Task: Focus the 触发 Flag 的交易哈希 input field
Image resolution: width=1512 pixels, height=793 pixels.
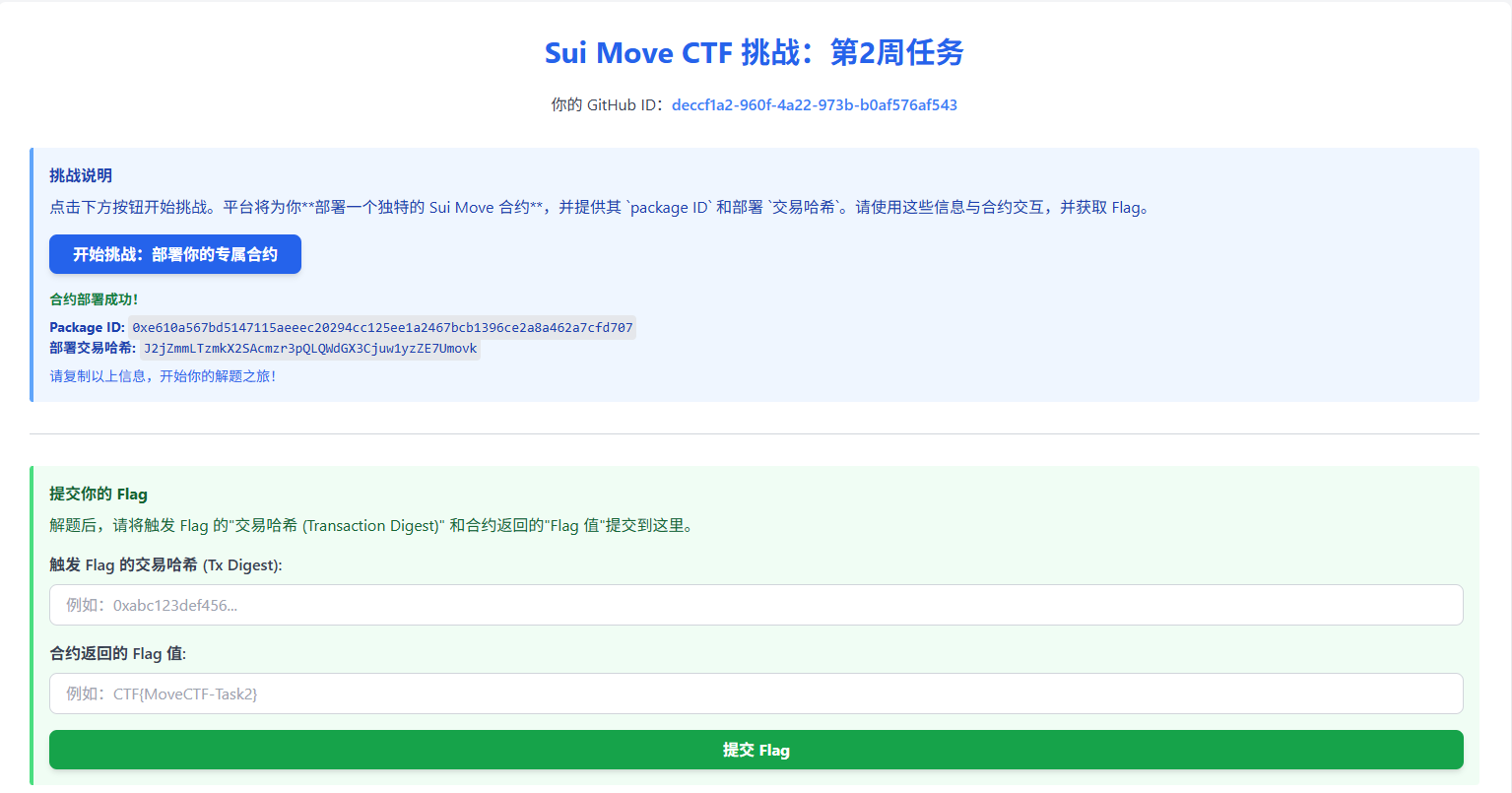Action: point(756,605)
